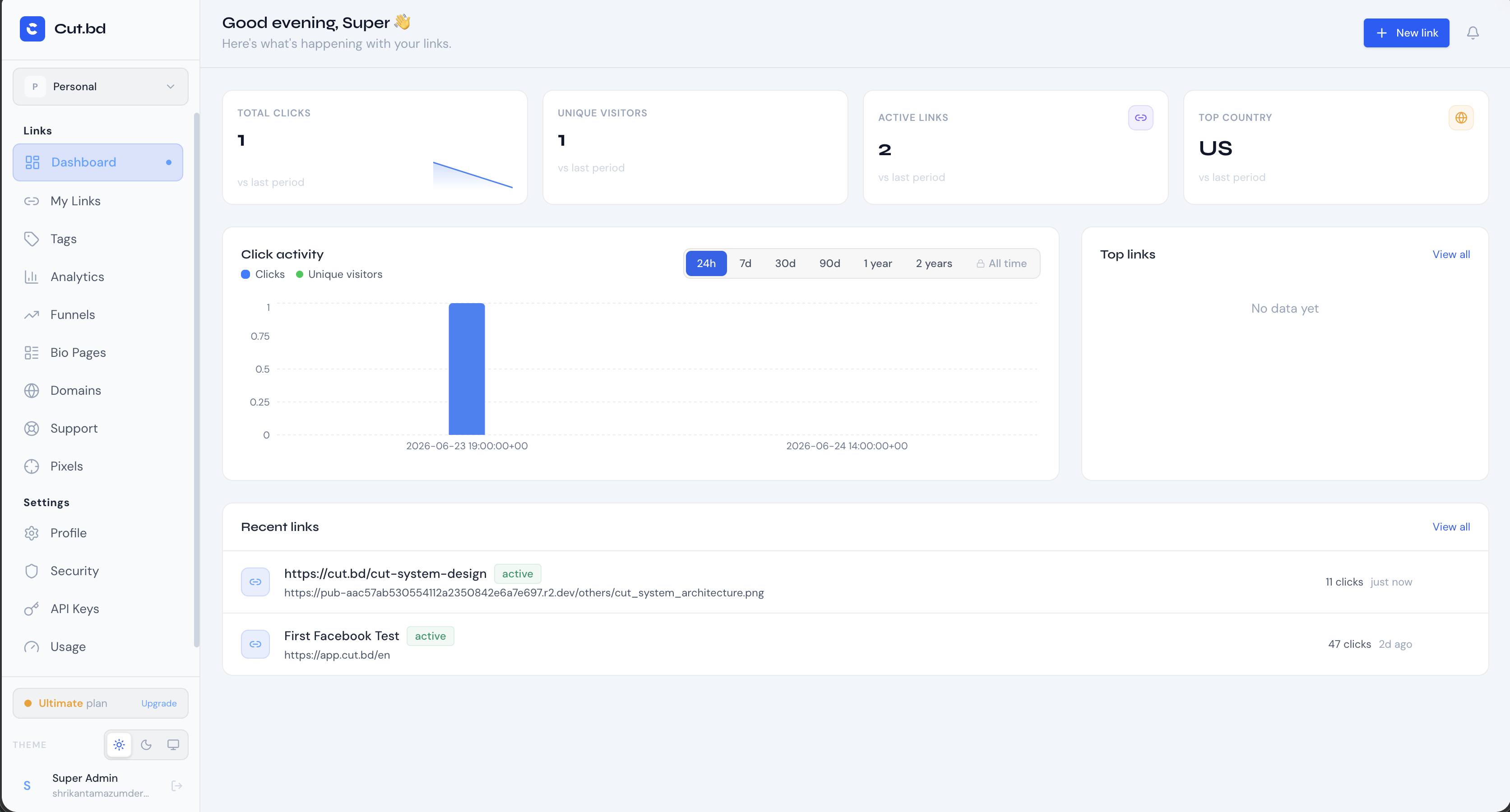Click the active badge on First Facebook Test
Image resolution: width=1510 pixels, height=812 pixels.
(x=430, y=636)
